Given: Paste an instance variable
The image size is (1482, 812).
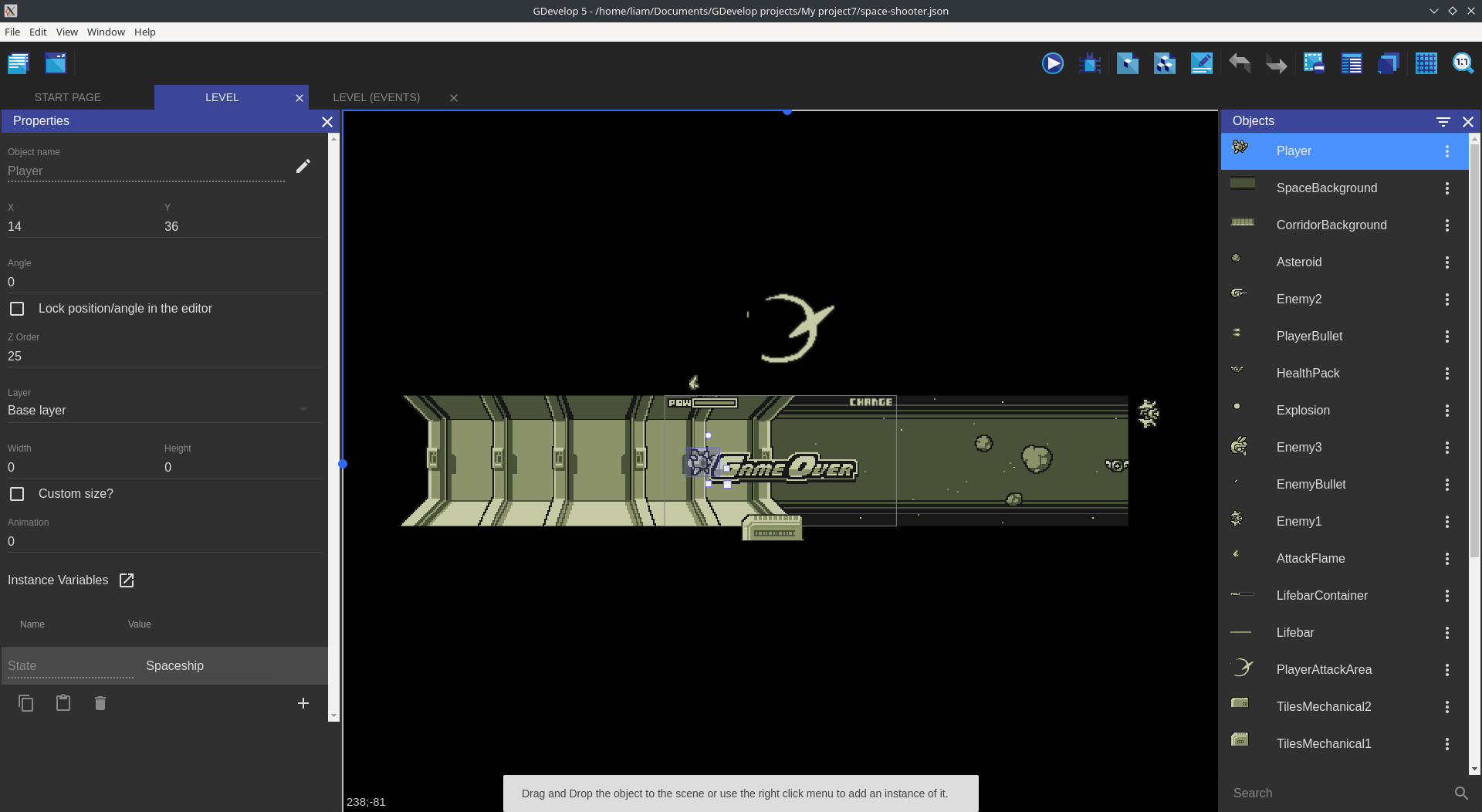Looking at the screenshot, I should point(63,703).
